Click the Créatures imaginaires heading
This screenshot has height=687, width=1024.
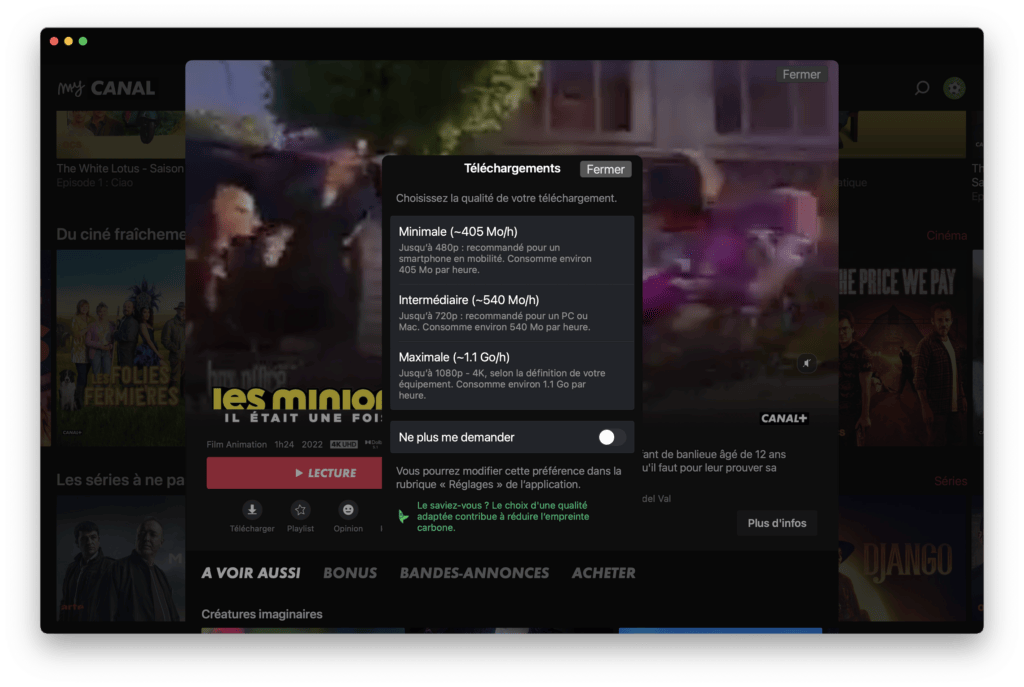point(262,614)
